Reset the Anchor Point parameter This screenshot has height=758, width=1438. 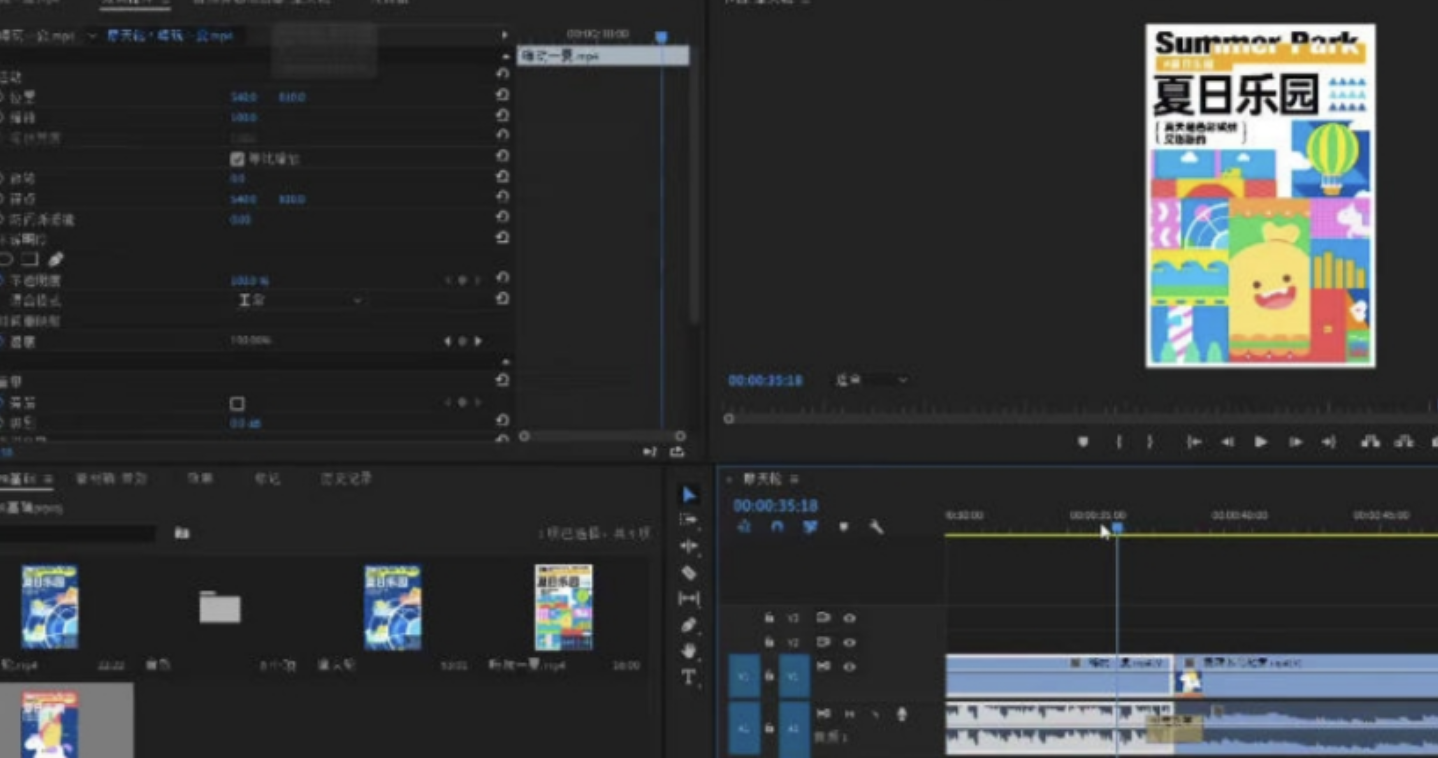click(x=502, y=197)
